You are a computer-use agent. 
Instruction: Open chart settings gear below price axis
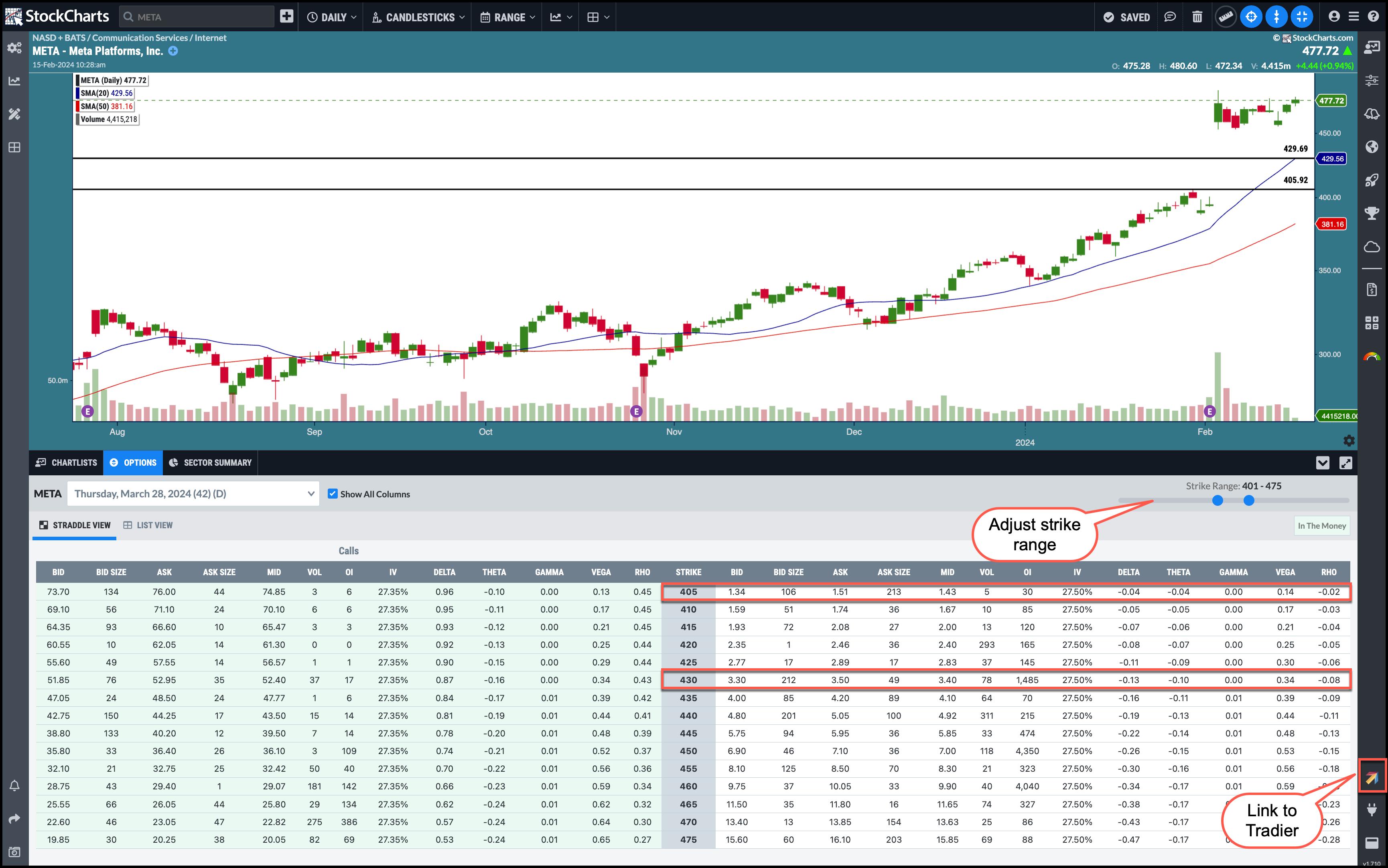coord(1348,440)
